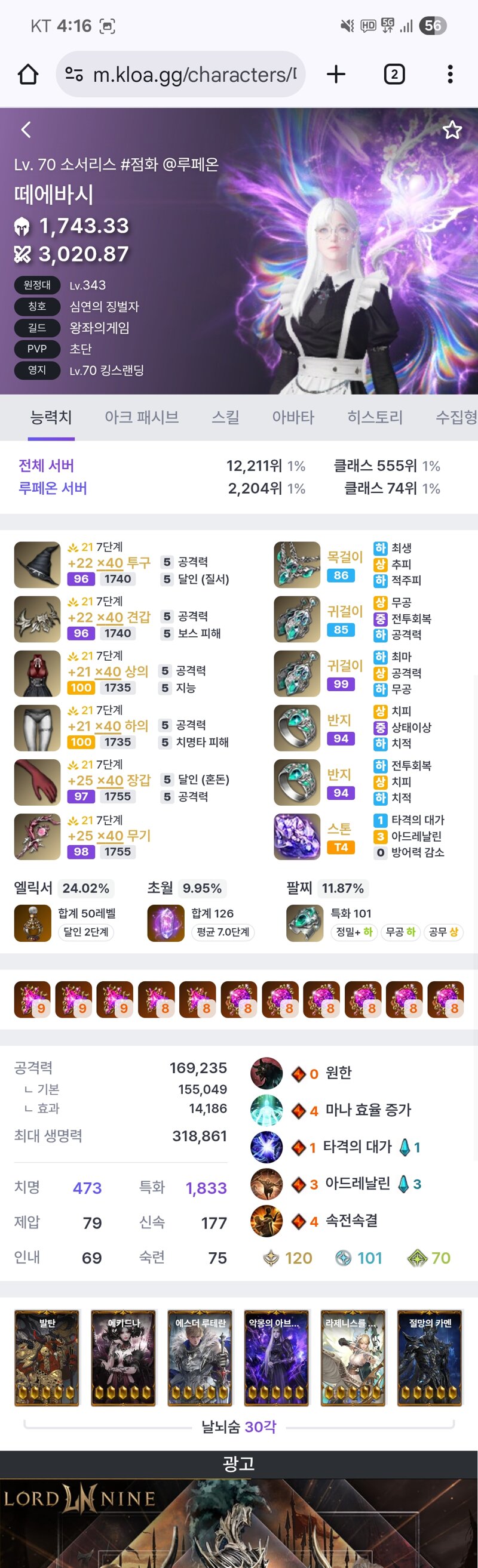Select the 히스토리 tab

click(375, 417)
